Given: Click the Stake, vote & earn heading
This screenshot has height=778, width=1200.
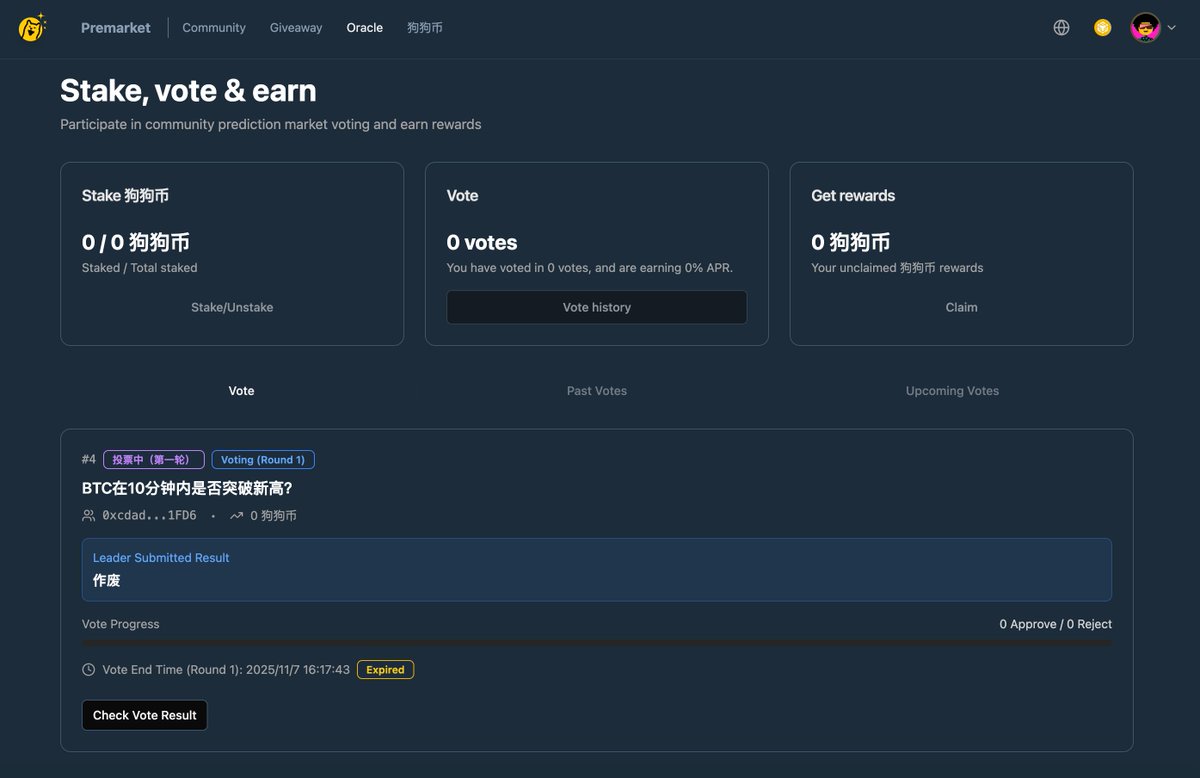Looking at the screenshot, I should click(x=188, y=90).
